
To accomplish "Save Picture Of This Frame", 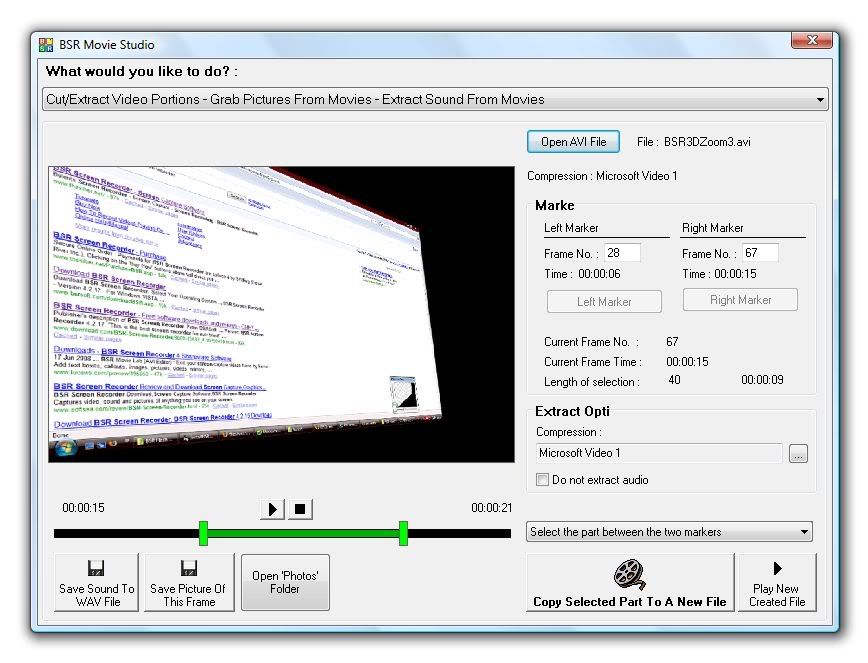I will click(189, 582).
